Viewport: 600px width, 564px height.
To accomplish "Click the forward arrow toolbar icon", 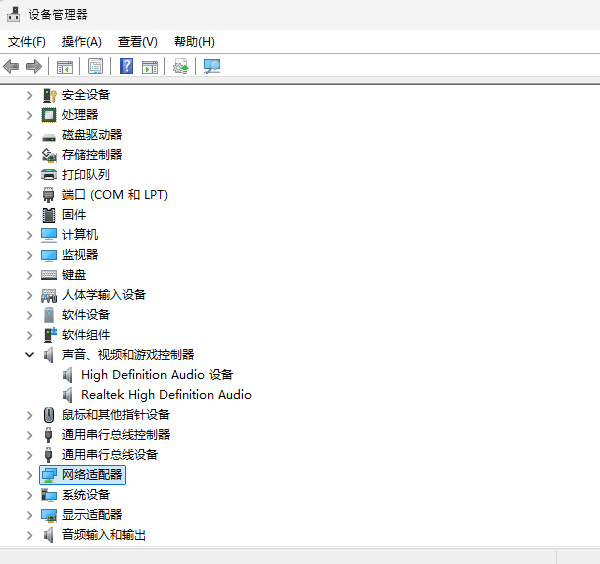I will click(34, 67).
